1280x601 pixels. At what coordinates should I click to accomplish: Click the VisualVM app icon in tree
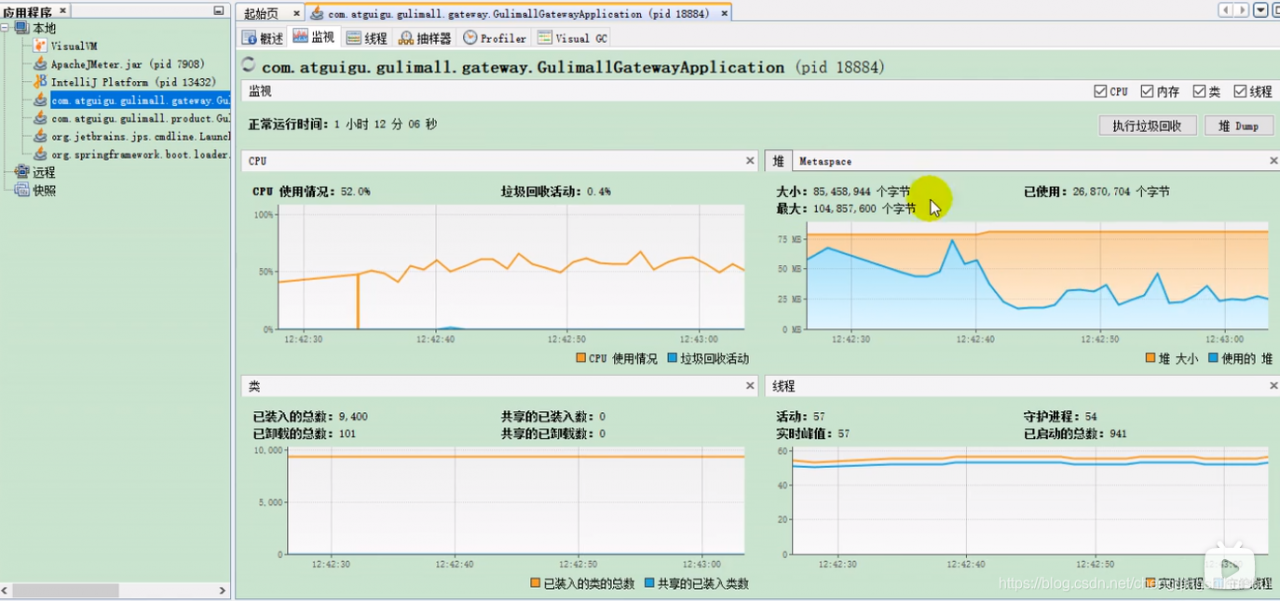(x=40, y=46)
